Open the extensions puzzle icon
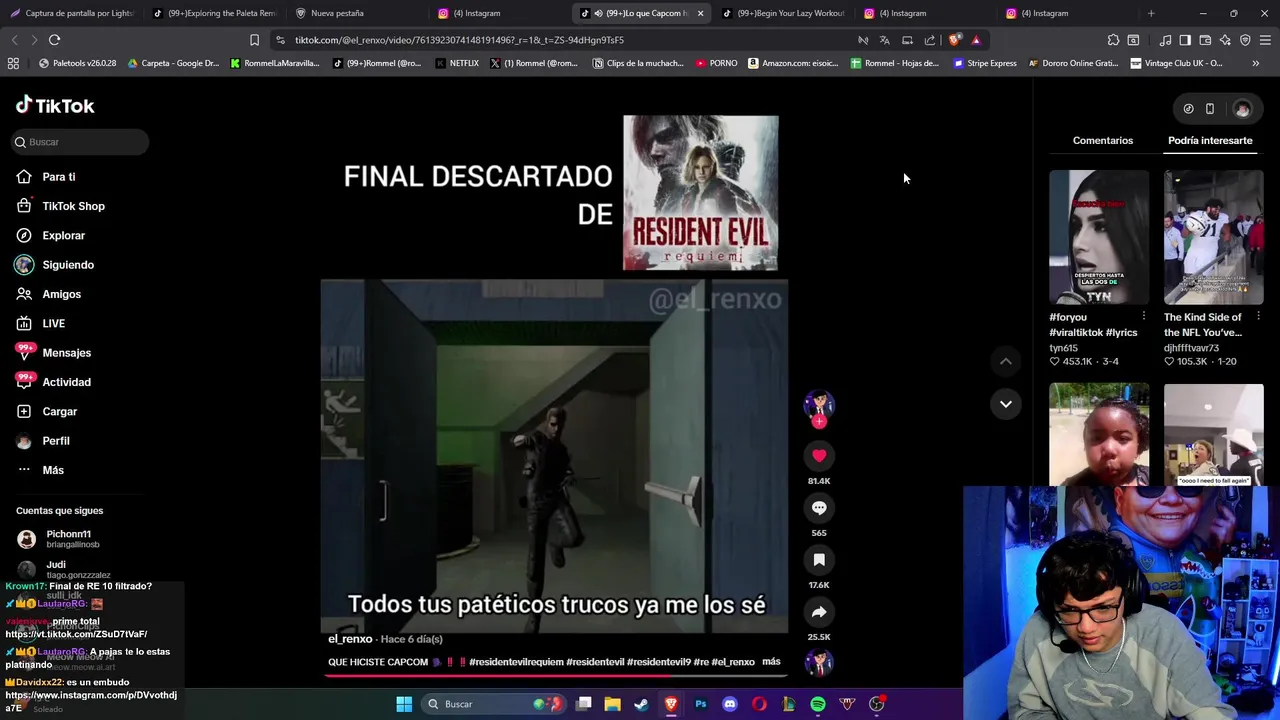This screenshot has height=720, width=1280. 1113,40
